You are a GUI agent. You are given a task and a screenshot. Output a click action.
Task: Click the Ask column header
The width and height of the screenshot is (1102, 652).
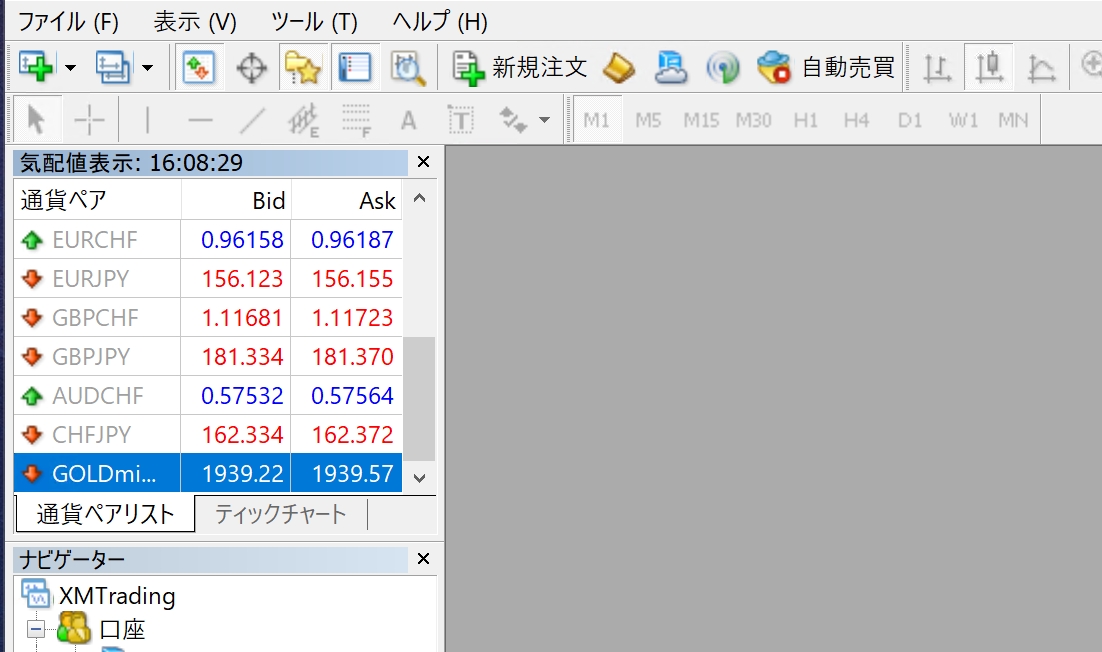tap(347, 200)
